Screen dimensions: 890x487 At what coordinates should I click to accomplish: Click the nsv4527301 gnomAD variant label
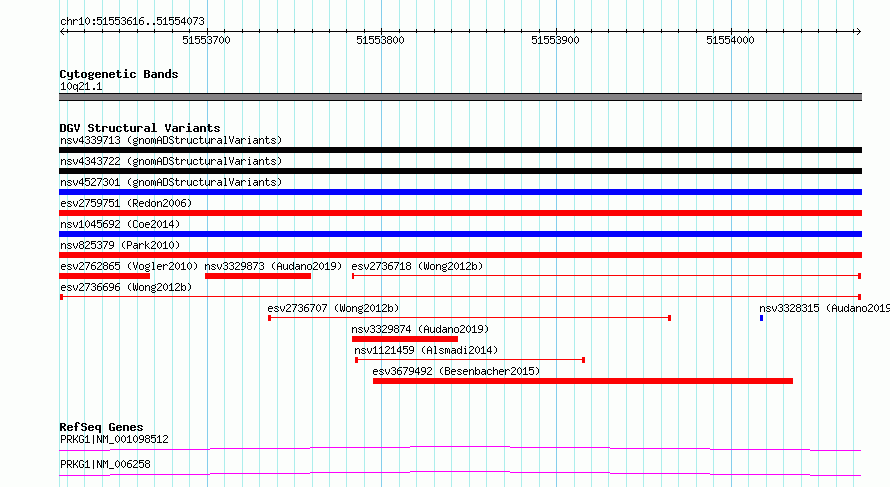tap(171, 182)
